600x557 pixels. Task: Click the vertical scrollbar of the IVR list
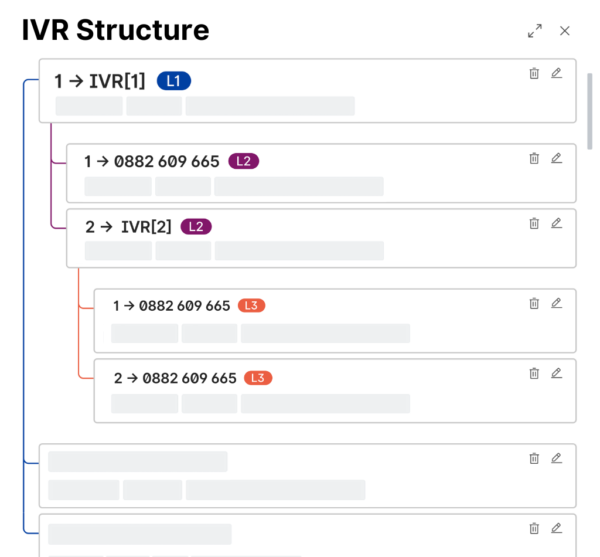coord(590,110)
